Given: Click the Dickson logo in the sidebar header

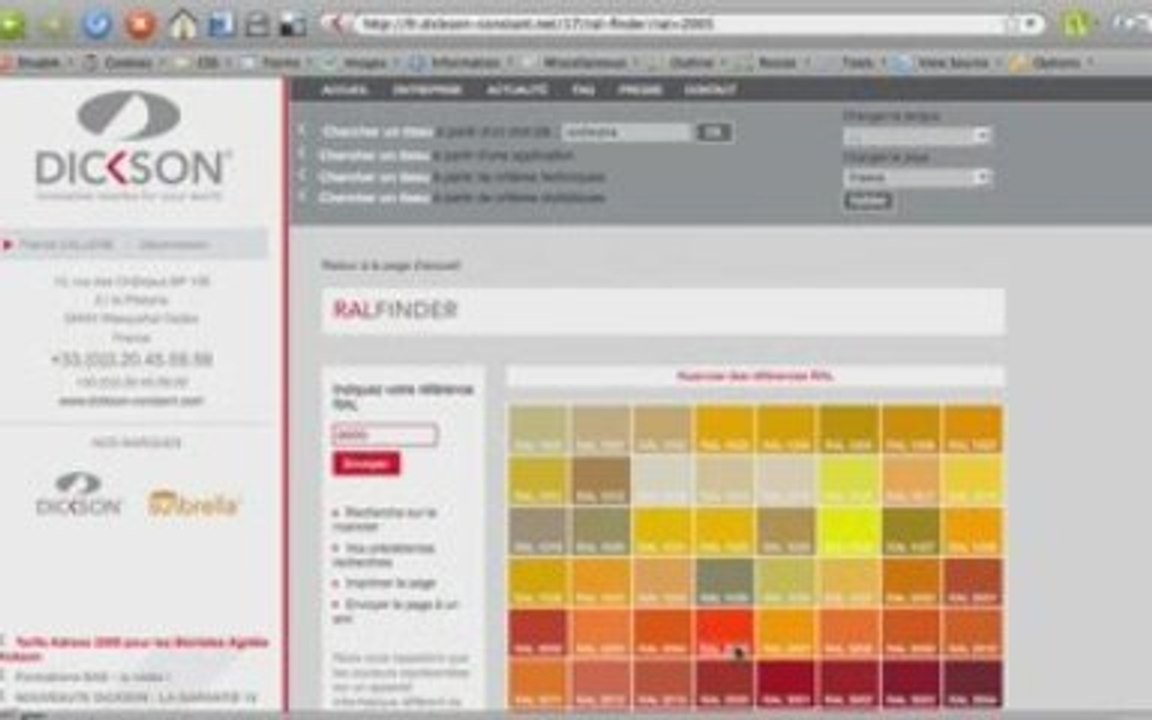Looking at the screenshot, I should pos(133,145).
